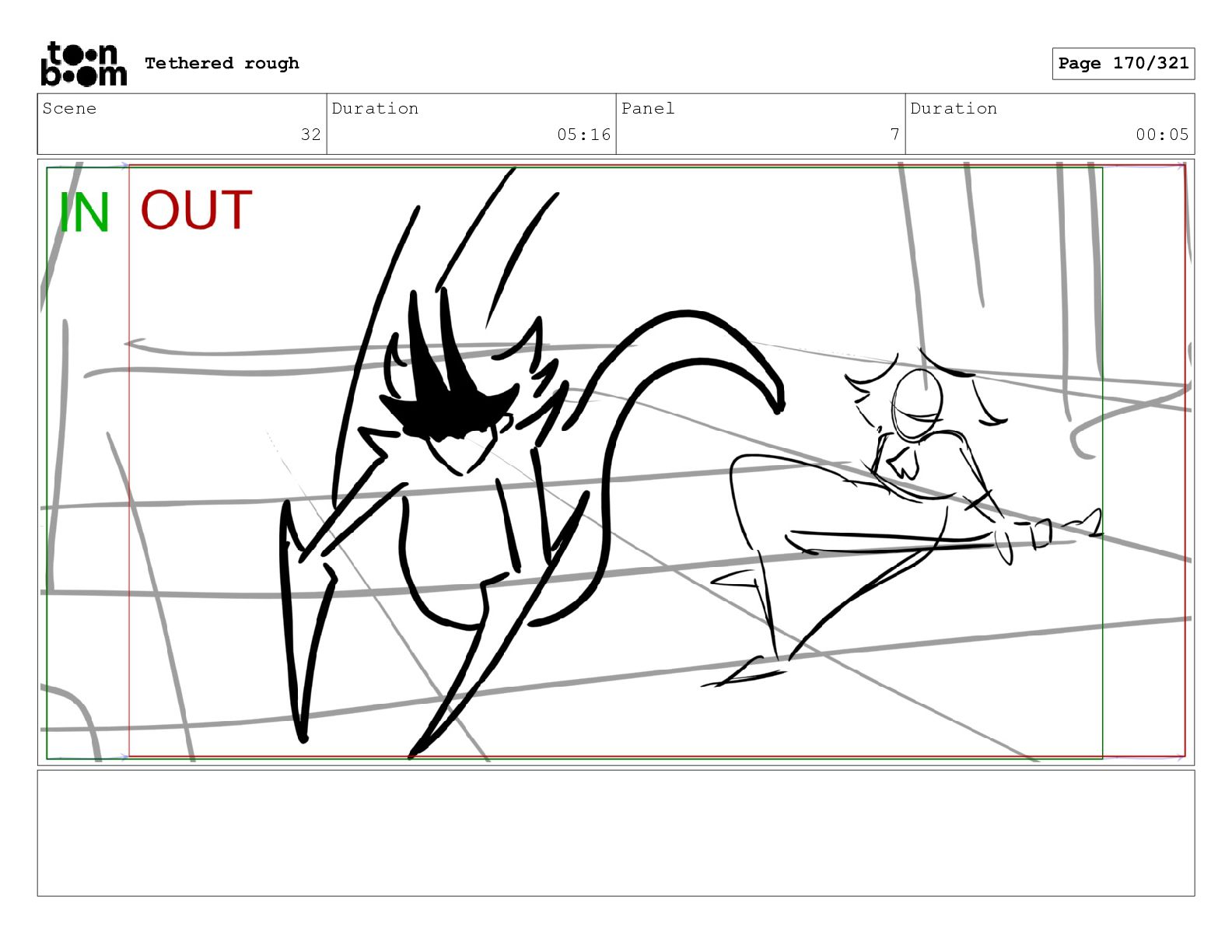Image resolution: width=1232 pixels, height=952 pixels.
Task: Click the green 'IN' camera label
Action: (84, 212)
